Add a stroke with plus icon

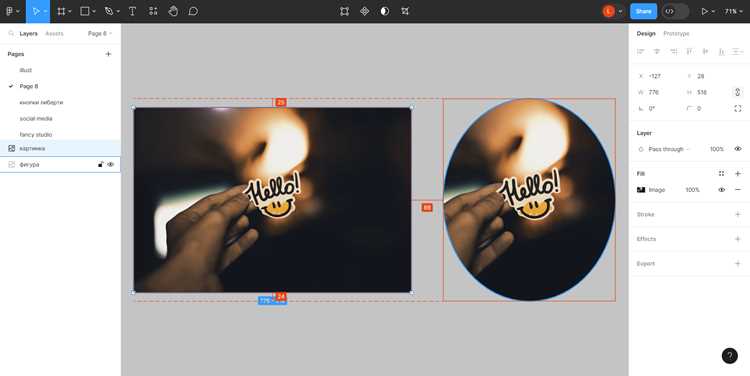(738, 214)
